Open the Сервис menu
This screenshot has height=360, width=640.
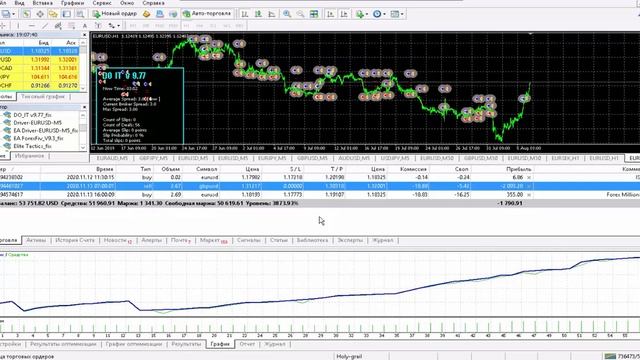[102, 3]
